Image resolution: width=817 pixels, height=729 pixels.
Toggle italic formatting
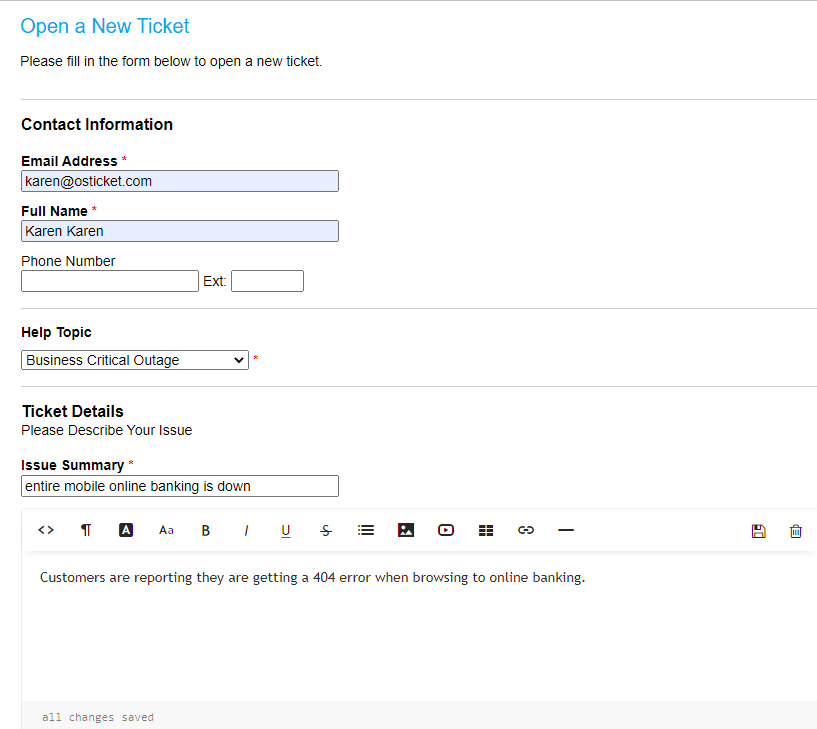246,531
